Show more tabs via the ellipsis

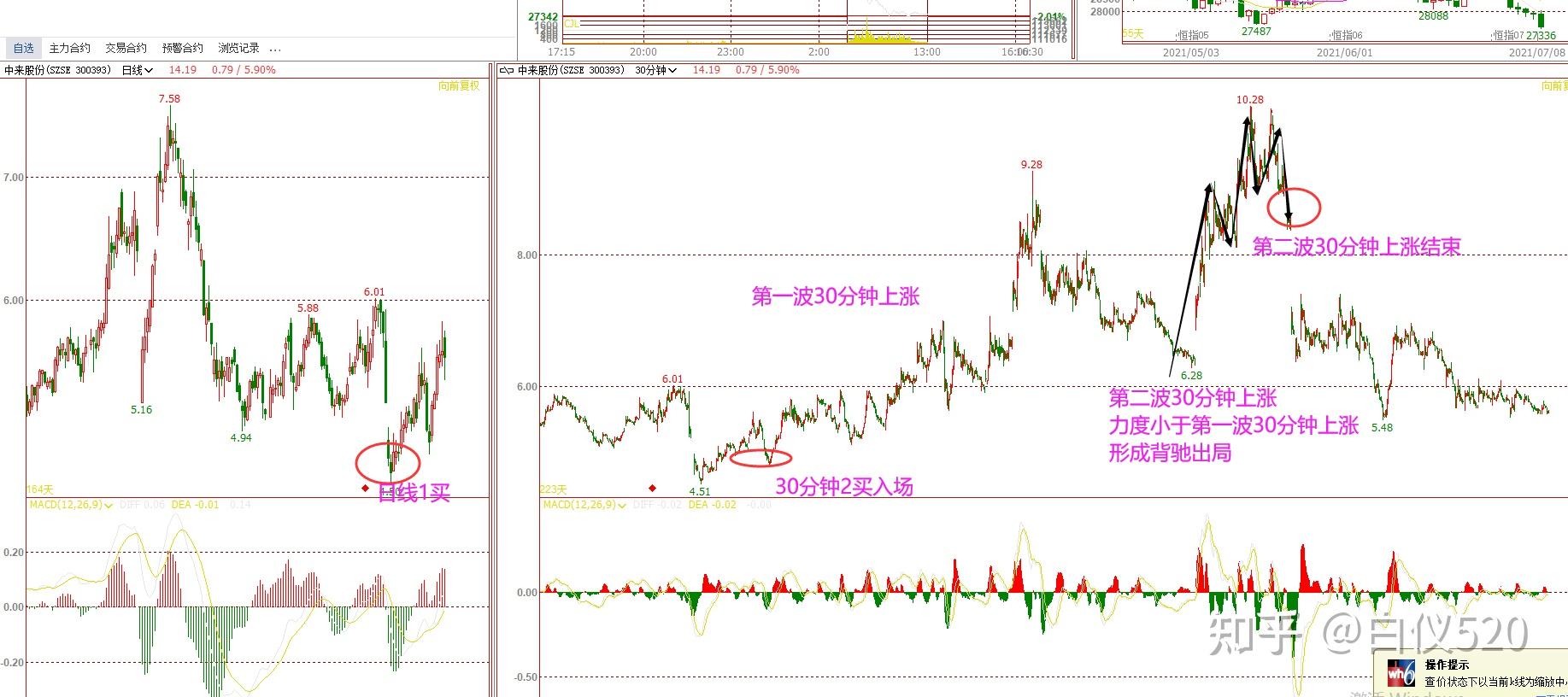tap(275, 50)
